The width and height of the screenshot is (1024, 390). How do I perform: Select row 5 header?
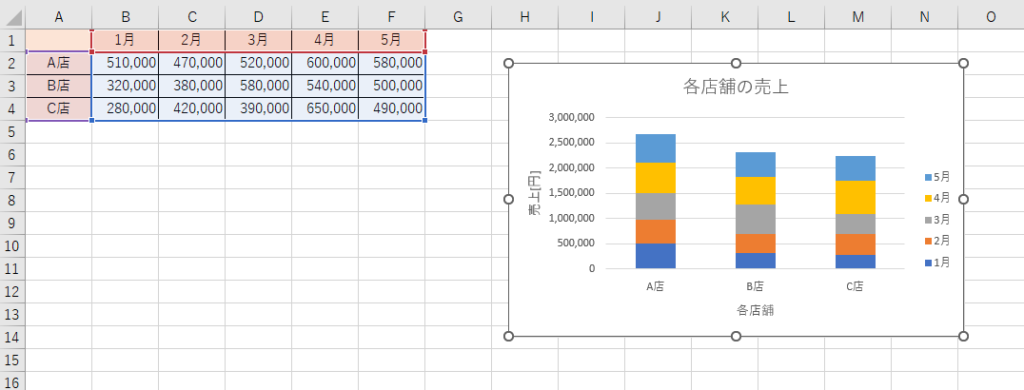point(12,131)
